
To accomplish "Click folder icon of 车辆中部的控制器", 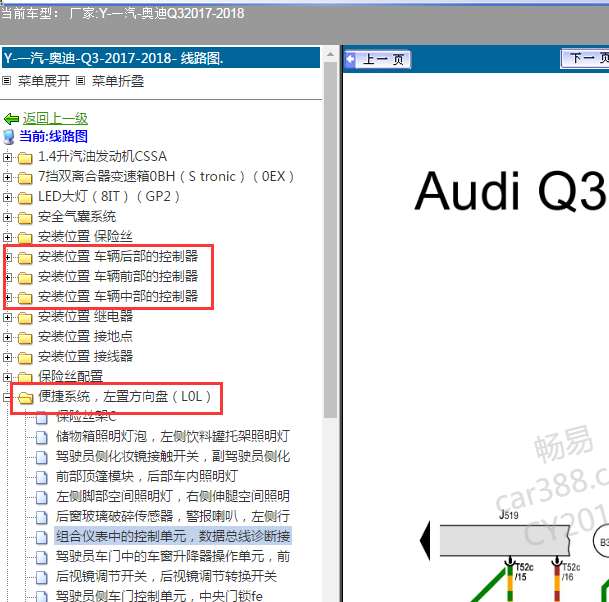I will pos(25,298).
